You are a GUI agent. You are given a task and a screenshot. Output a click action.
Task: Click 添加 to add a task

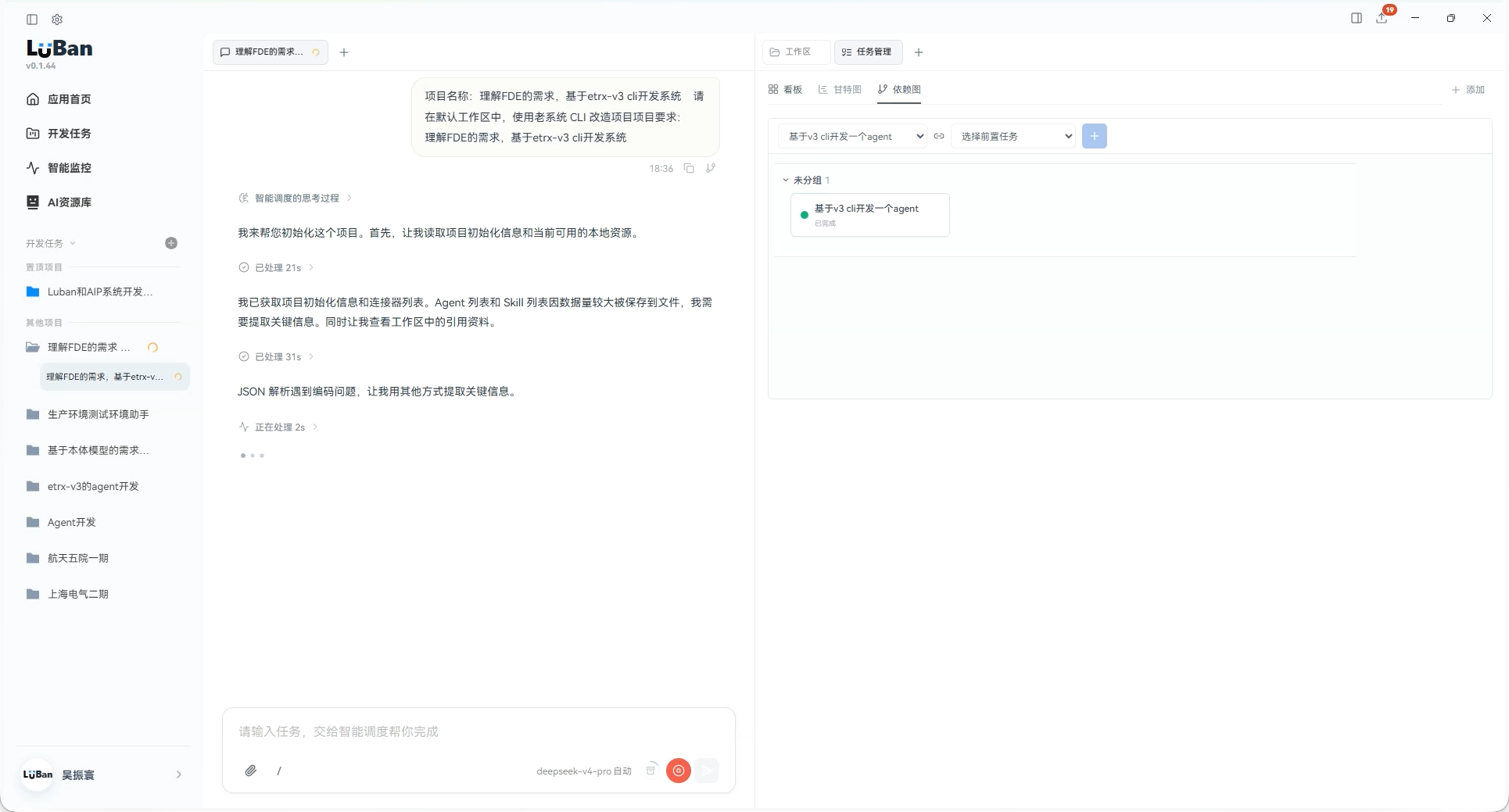pyautogui.click(x=1468, y=90)
